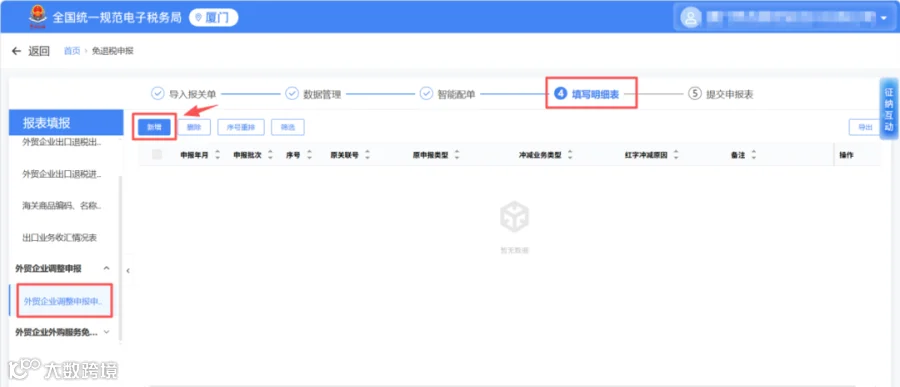Select 外贸企业调整申报申.. sidebar item
Viewport: 900px width, 387px height.
pos(64,300)
